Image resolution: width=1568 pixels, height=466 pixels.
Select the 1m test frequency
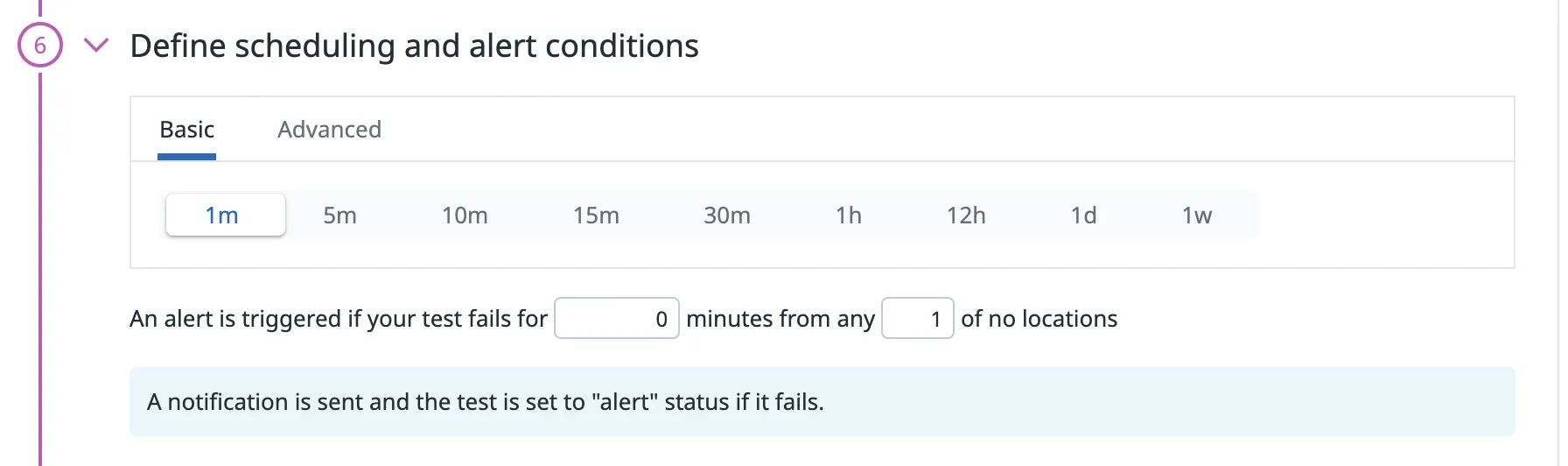tap(225, 215)
